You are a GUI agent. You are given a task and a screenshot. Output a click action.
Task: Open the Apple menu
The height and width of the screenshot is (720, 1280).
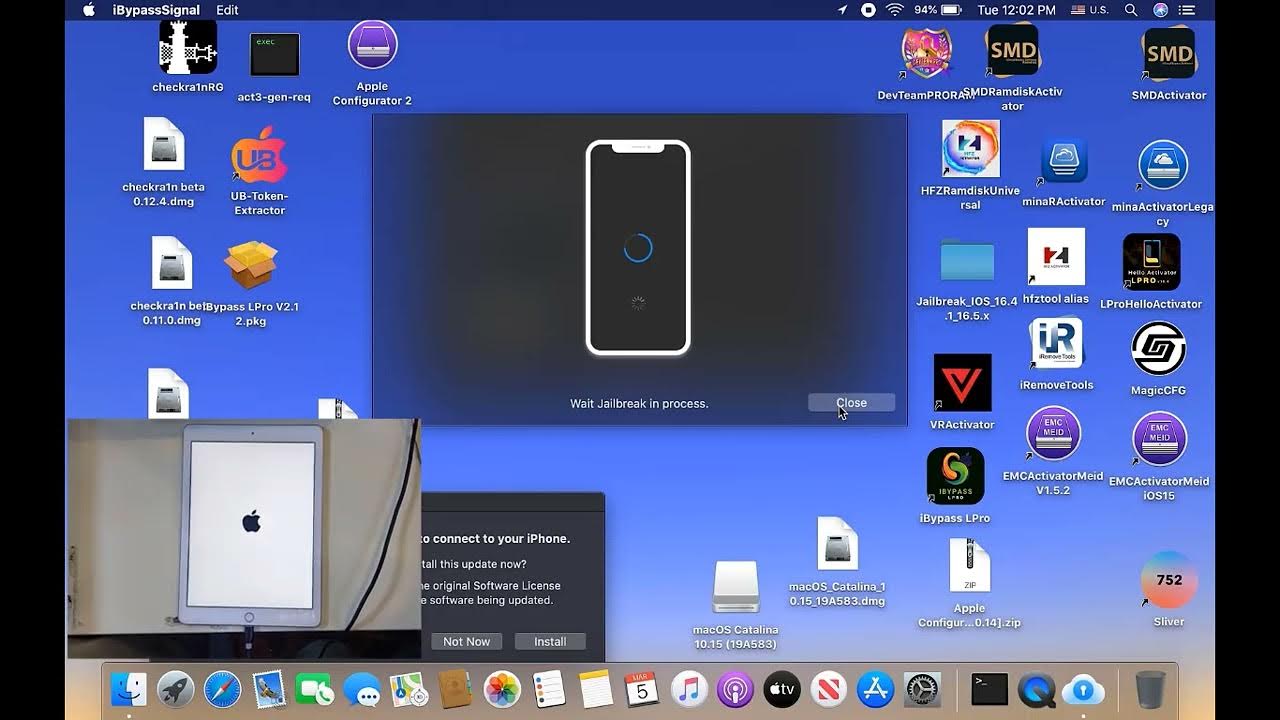pos(88,10)
